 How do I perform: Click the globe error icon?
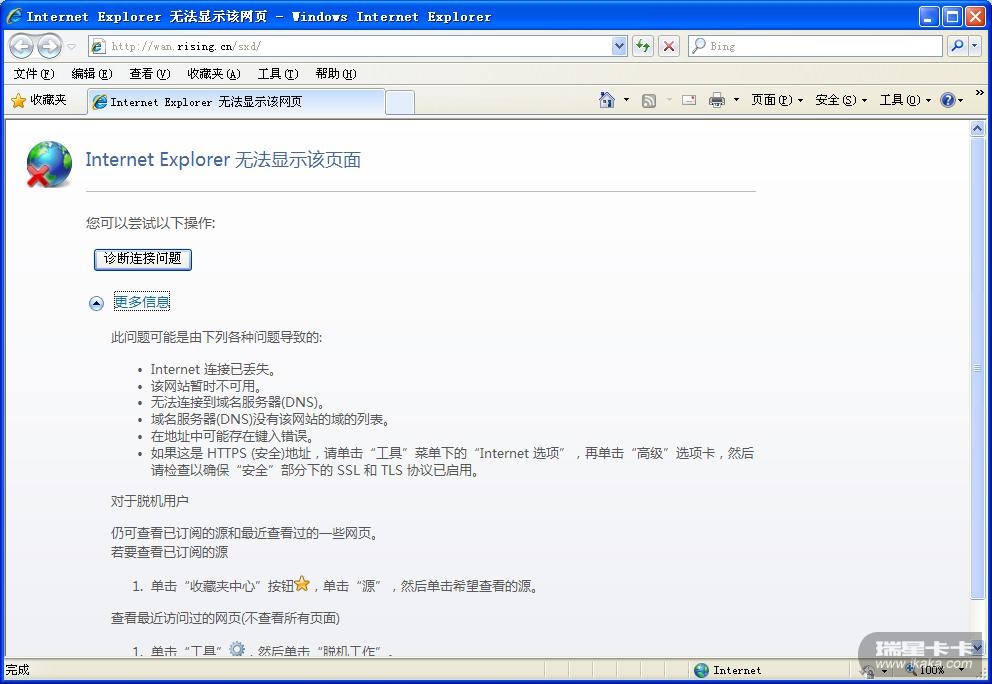coord(49,165)
